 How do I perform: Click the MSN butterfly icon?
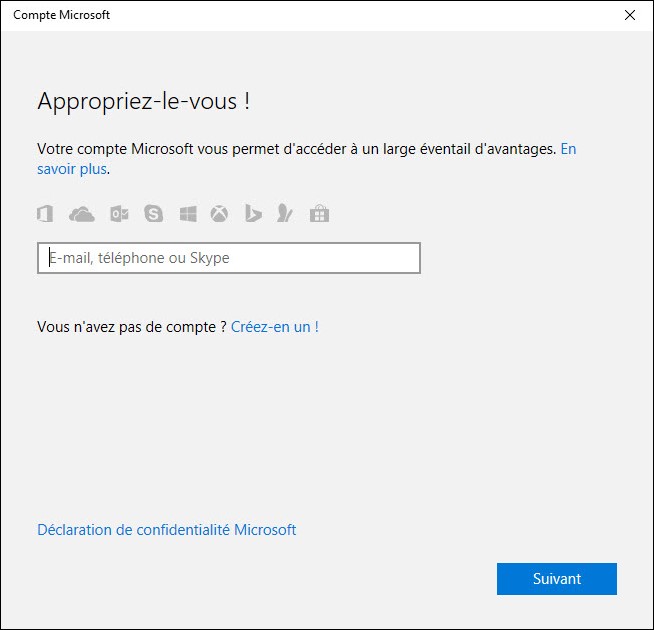click(286, 213)
